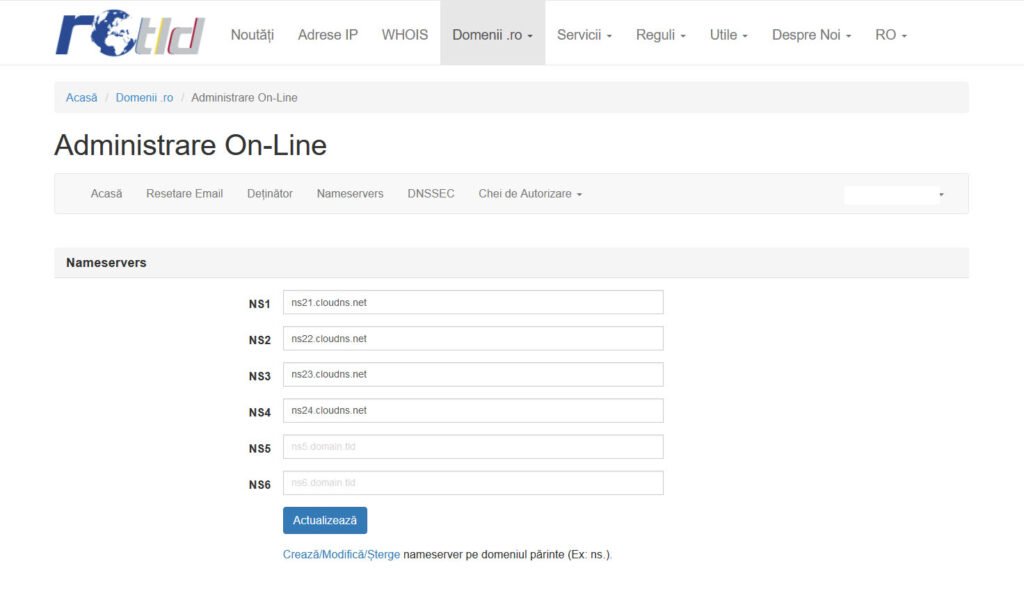The image size is (1024, 591).
Task: Open the WHOIS menu item
Action: click(x=404, y=33)
